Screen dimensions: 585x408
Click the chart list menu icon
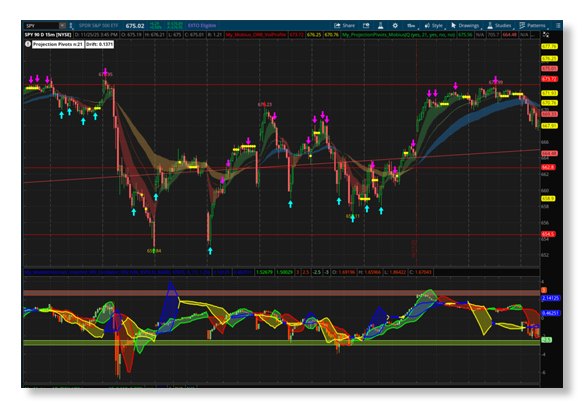558,25
